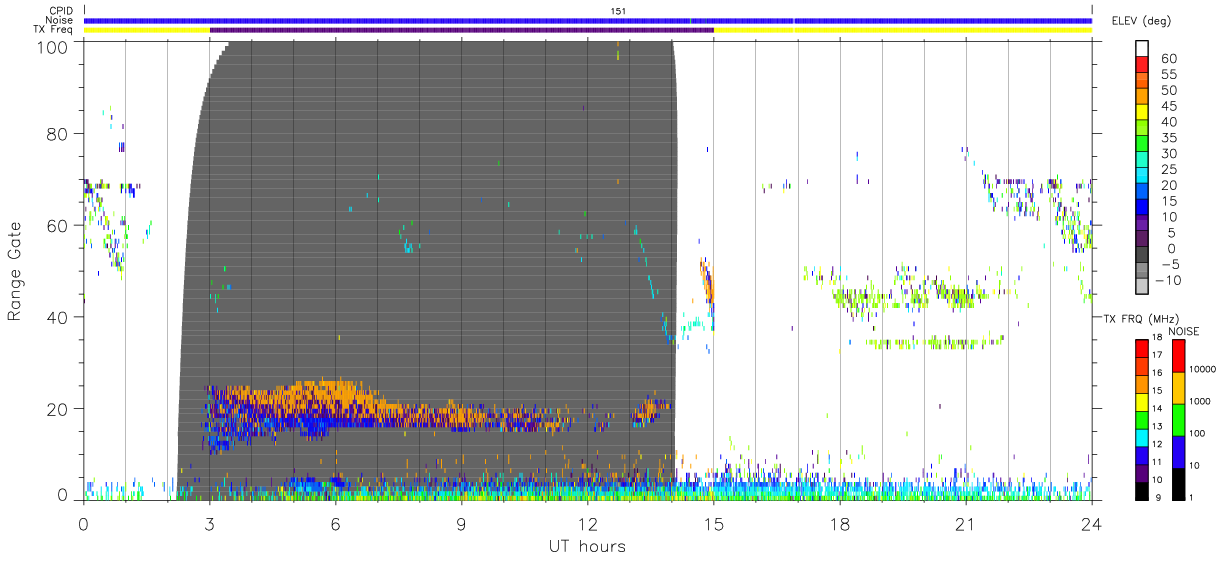Click the '12' tick on the UT hours axis
This screenshot has width=1228, height=567.
[588, 524]
